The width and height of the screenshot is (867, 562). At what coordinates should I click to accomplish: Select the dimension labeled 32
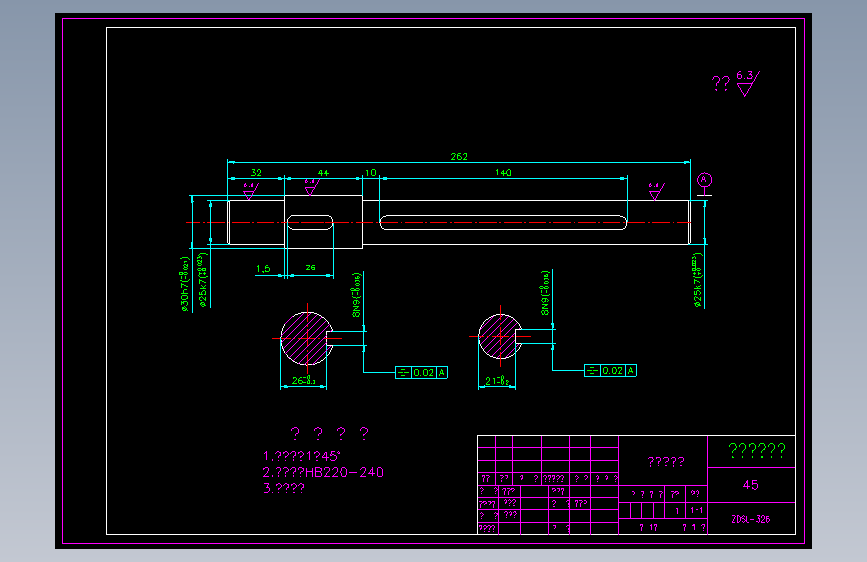[x=256, y=173]
